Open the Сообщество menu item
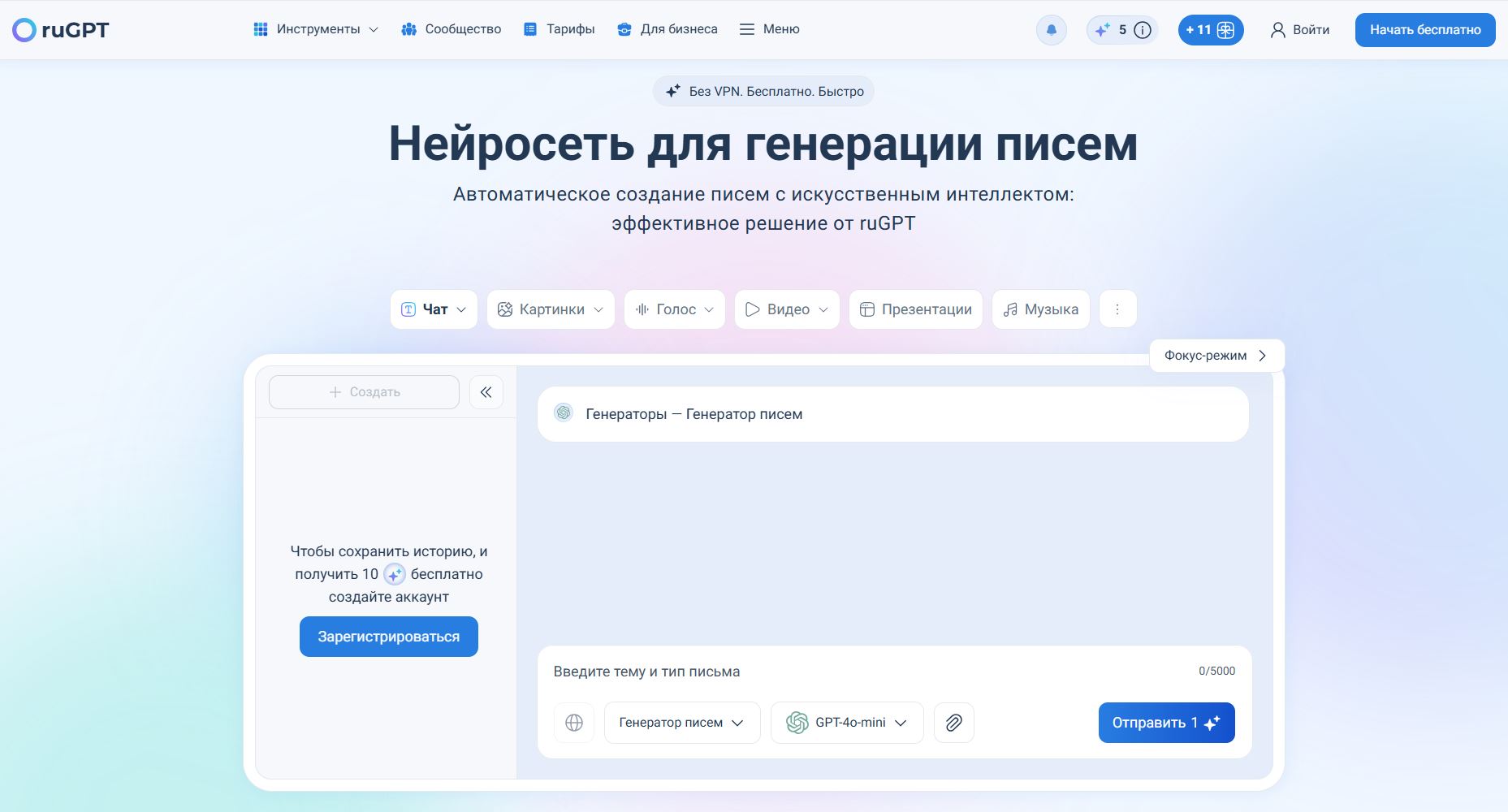1508x812 pixels. (x=452, y=28)
